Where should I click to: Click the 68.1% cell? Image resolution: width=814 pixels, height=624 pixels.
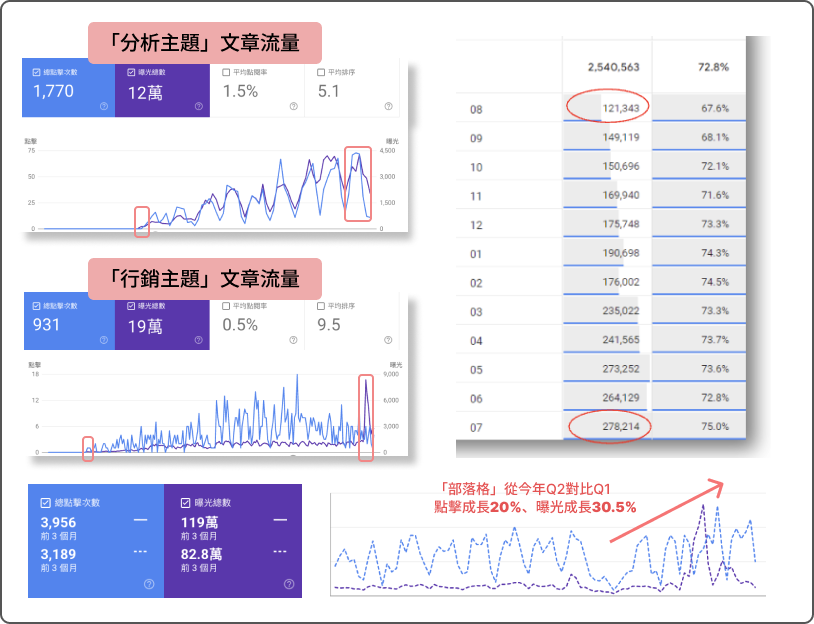click(715, 137)
